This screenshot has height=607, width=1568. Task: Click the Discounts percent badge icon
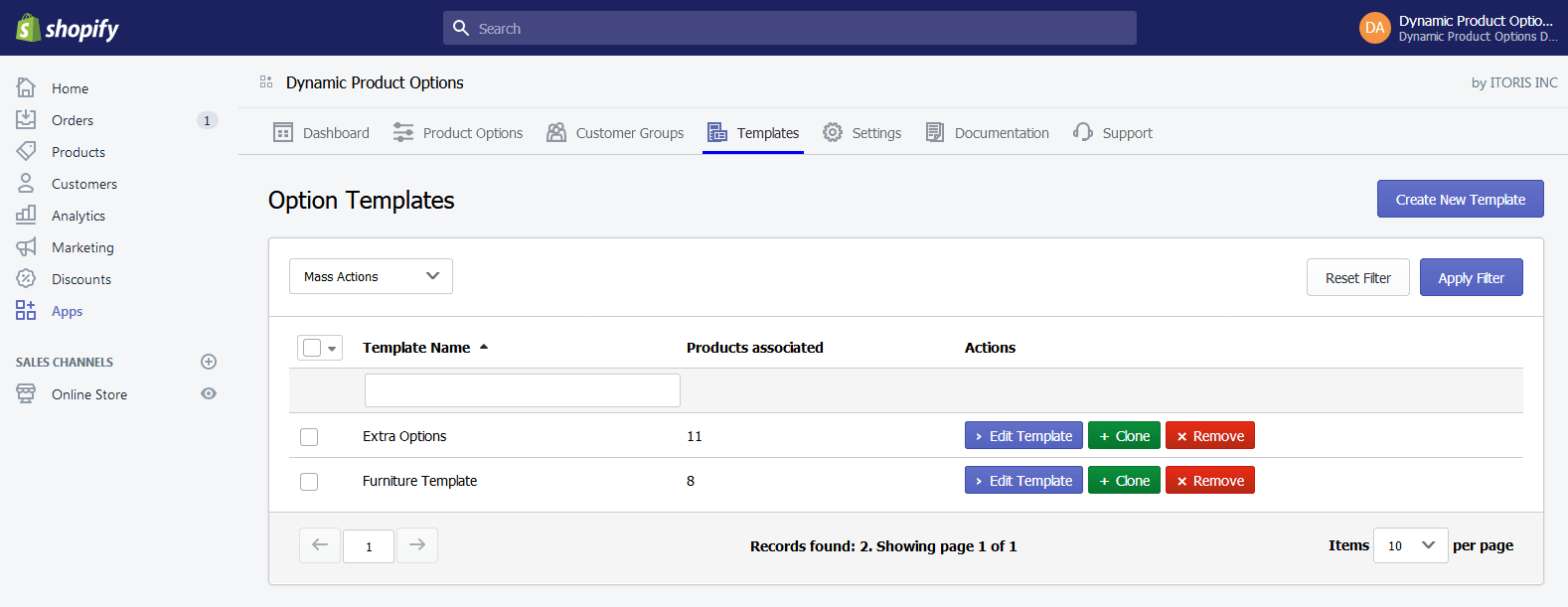click(26, 278)
